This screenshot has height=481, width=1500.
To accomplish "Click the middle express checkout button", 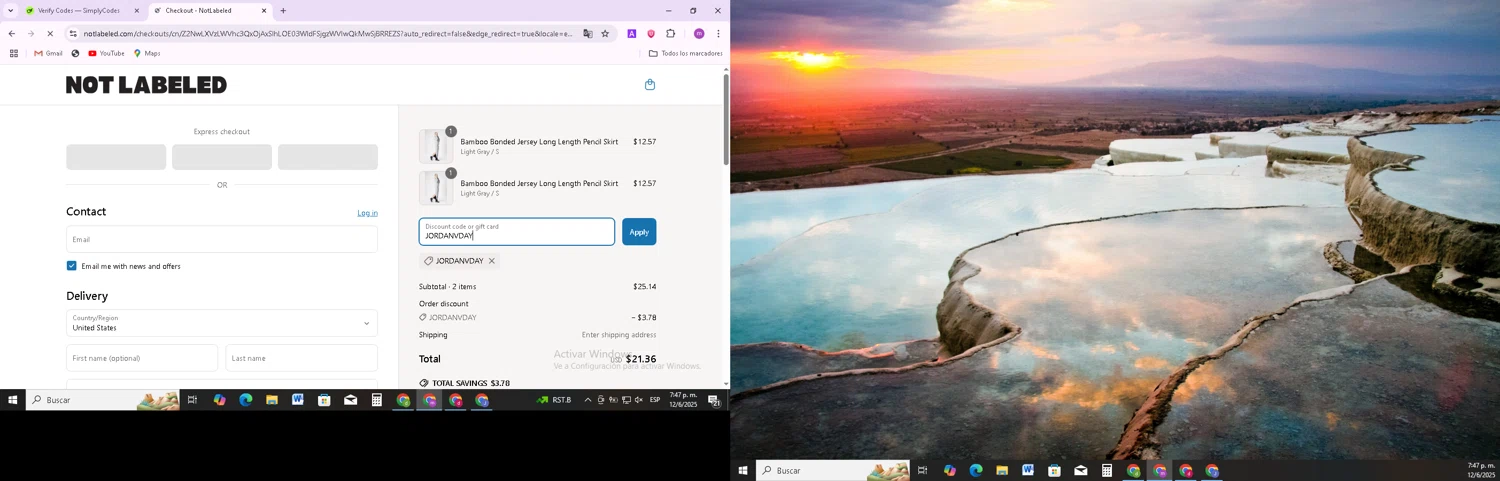I will click(222, 157).
